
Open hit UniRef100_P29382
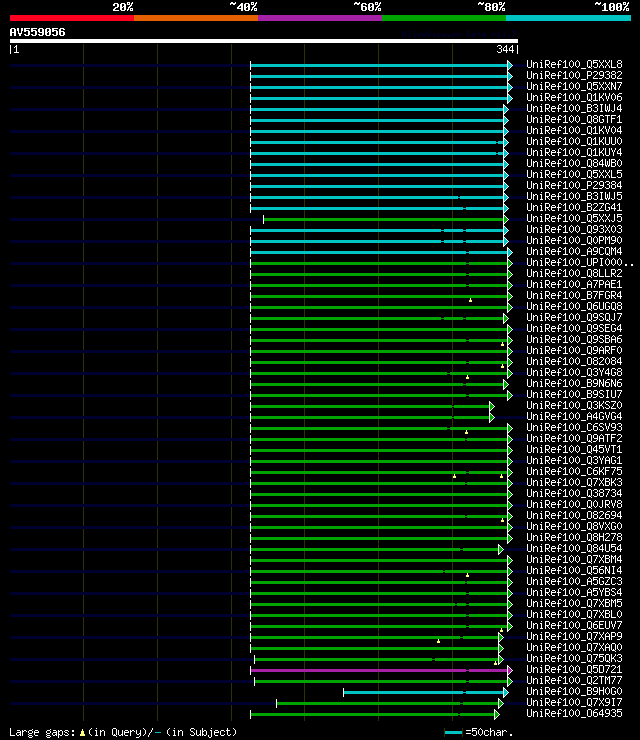574,75
